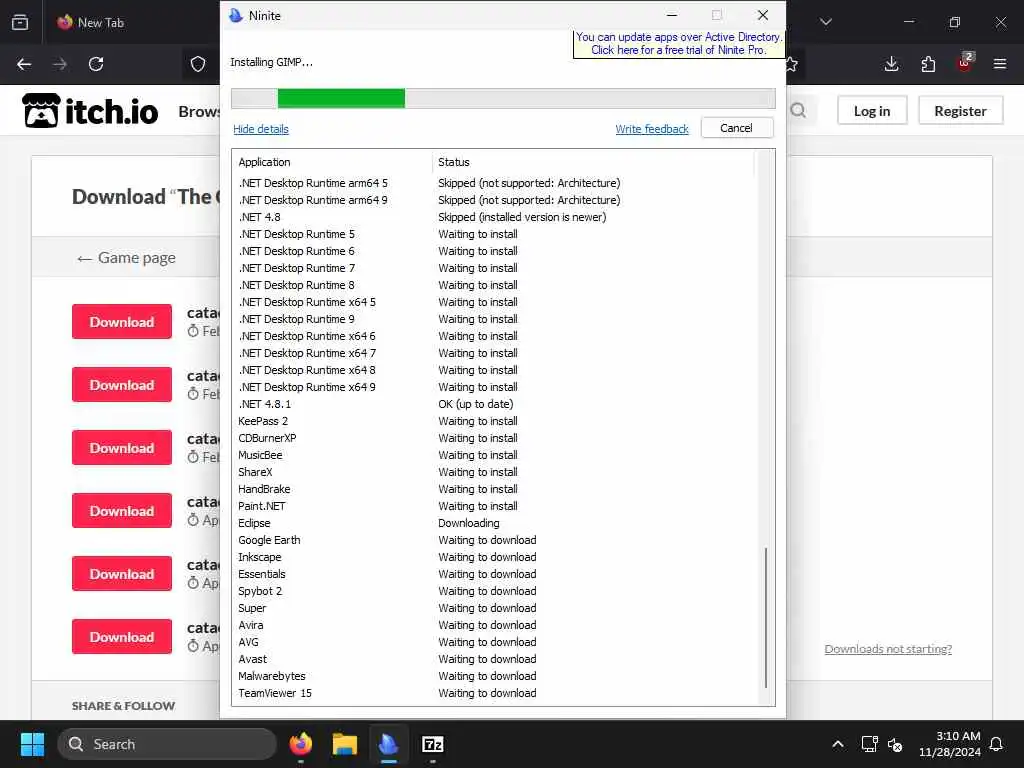Select the TeamViewer 15 row
The width and height of the screenshot is (1024, 768).
pos(495,693)
